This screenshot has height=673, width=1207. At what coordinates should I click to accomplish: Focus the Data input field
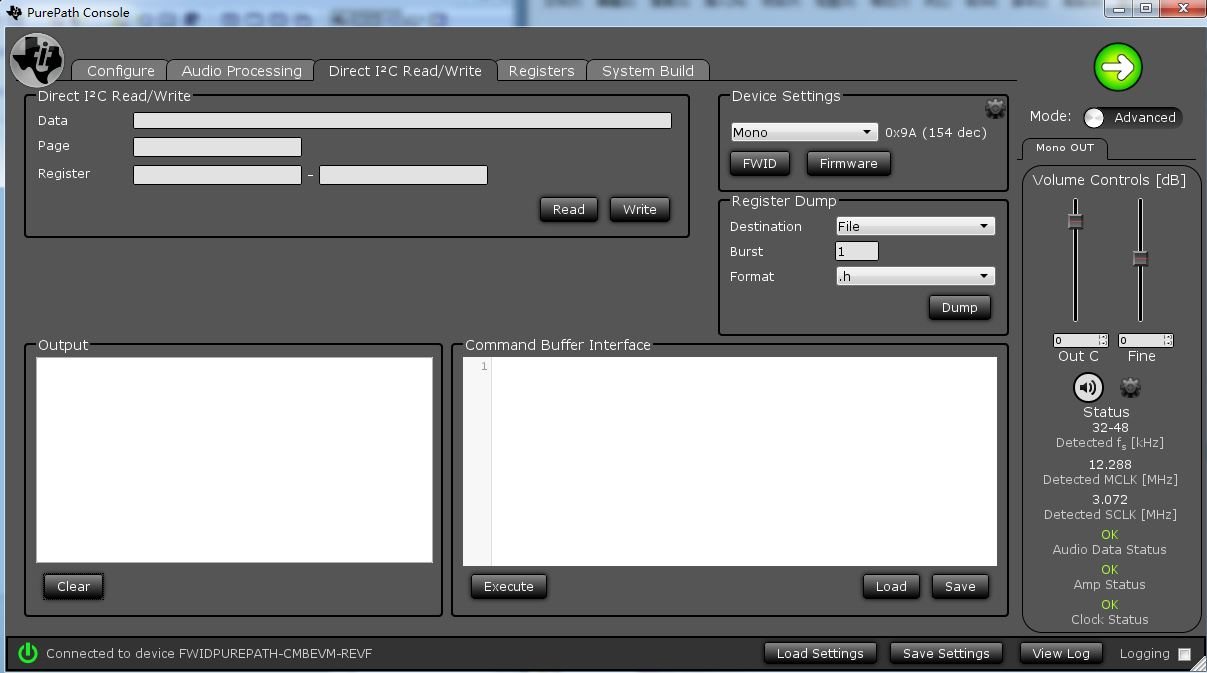pyautogui.click(x=402, y=120)
